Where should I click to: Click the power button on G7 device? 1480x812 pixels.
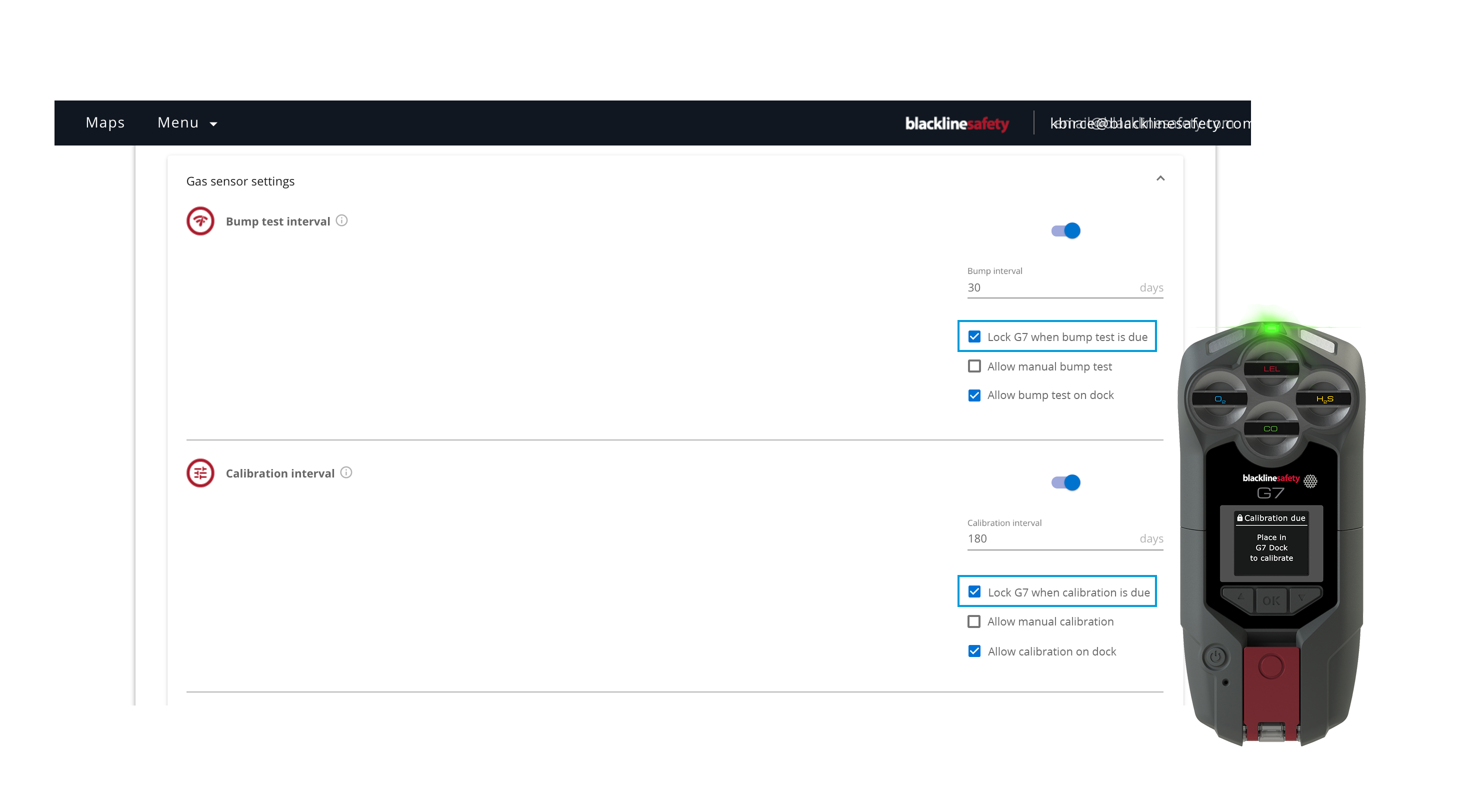point(1215,656)
